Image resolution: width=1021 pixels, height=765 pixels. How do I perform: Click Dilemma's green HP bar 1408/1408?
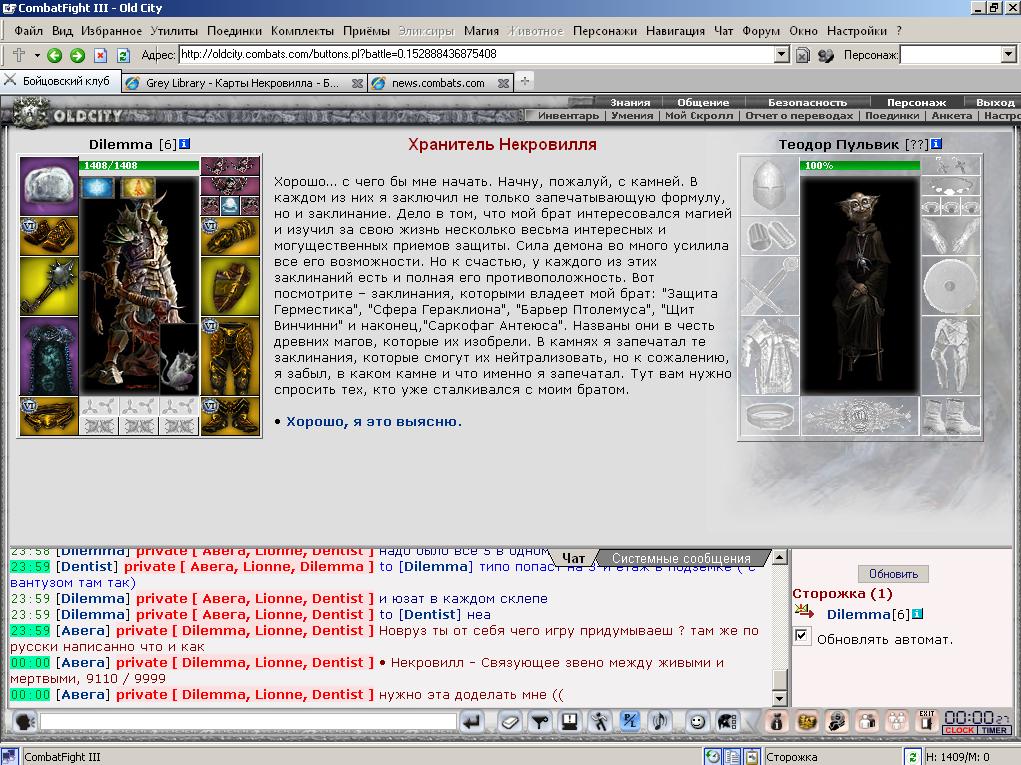(x=139, y=165)
